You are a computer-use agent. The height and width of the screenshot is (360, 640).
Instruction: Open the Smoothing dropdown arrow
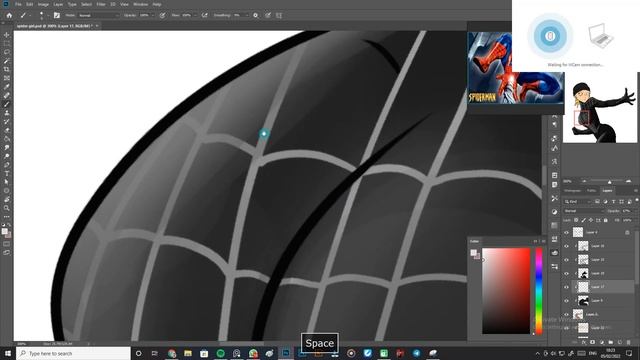[x=246, y=15]
